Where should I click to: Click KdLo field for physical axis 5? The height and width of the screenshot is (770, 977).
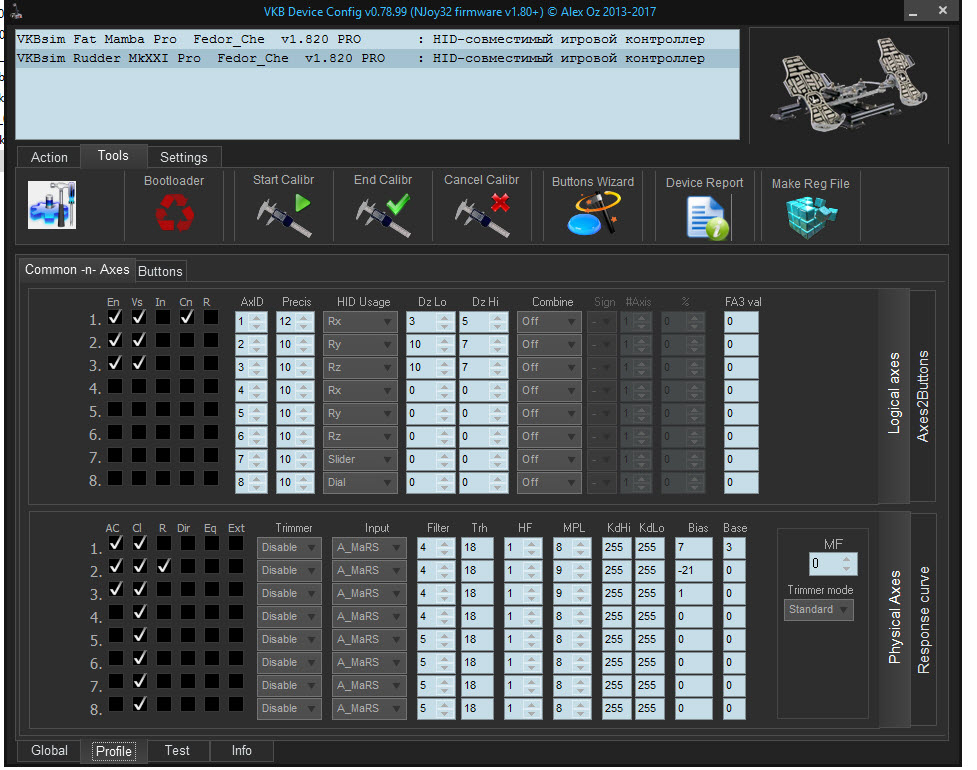pyautogui.click(x=649, y=640)
